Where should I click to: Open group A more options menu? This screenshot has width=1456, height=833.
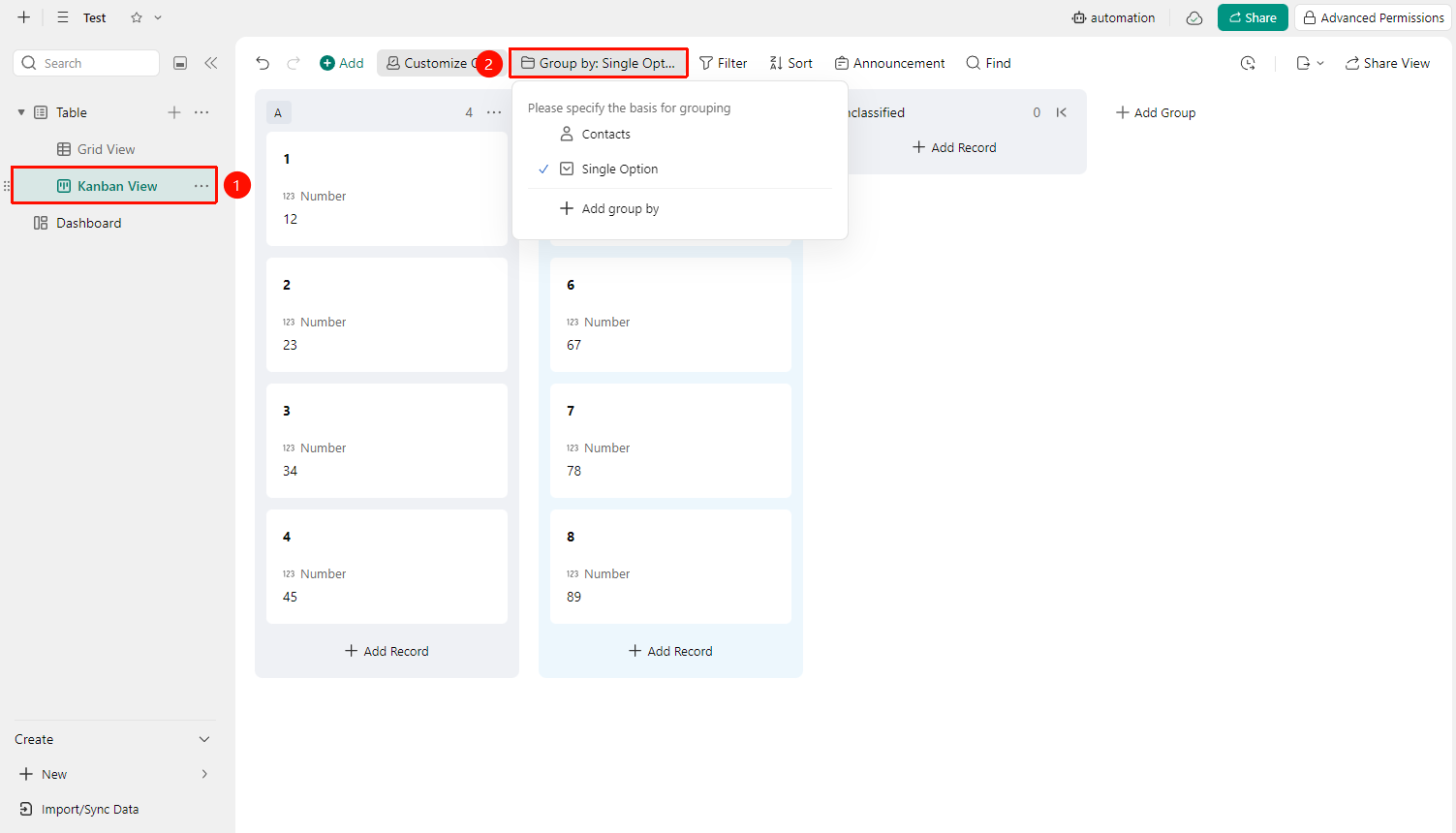(494, 112)
